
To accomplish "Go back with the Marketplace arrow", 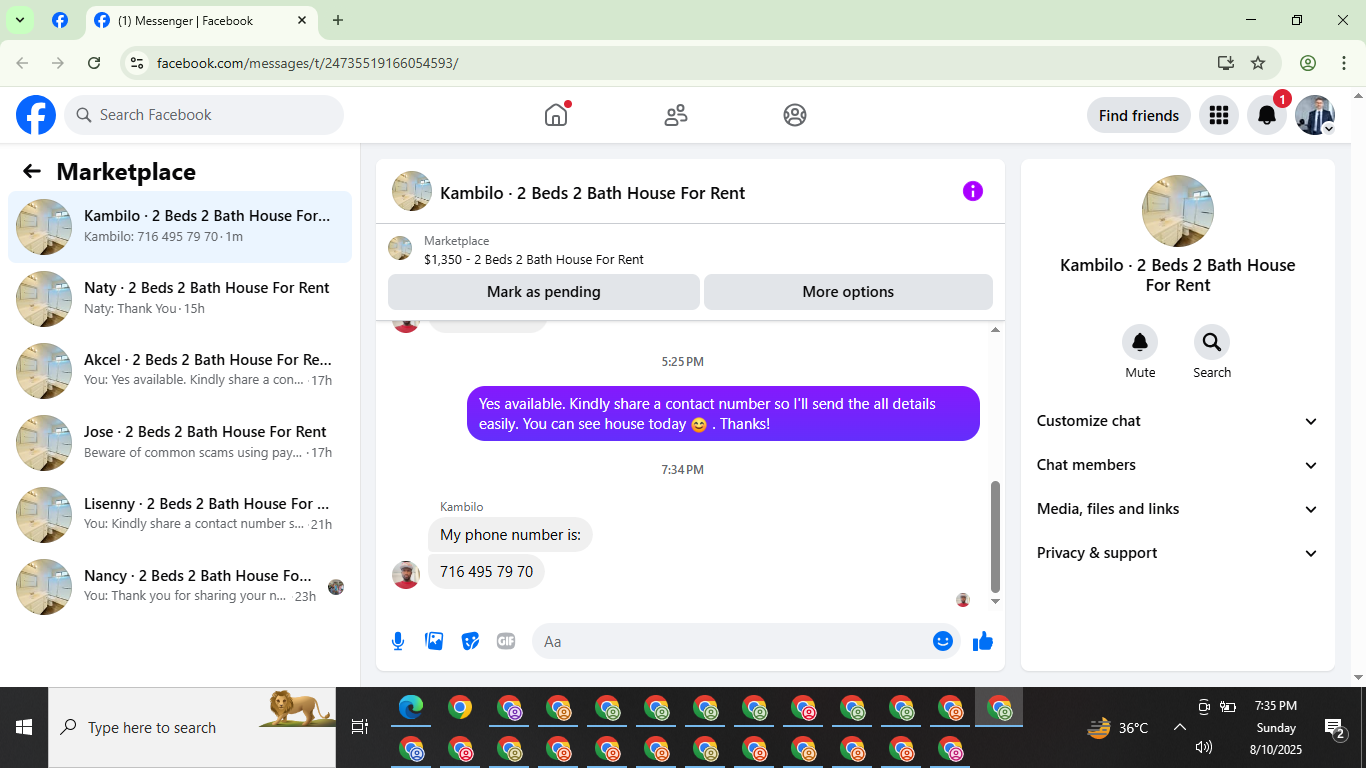I will (x=32, y=171).
